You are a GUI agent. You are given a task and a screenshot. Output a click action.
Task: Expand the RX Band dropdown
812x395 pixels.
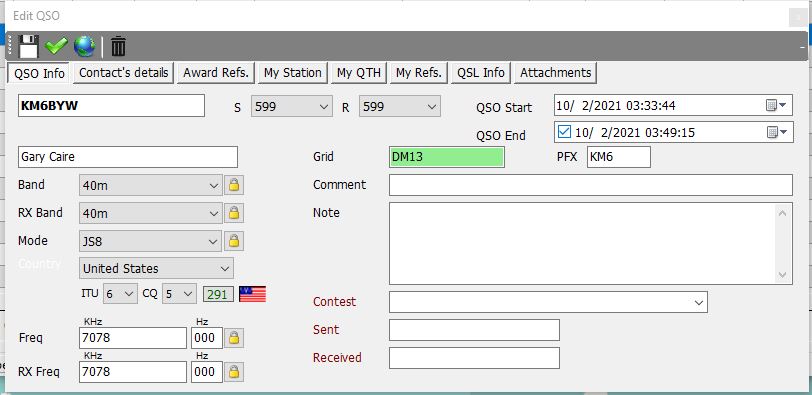(151, 213)
